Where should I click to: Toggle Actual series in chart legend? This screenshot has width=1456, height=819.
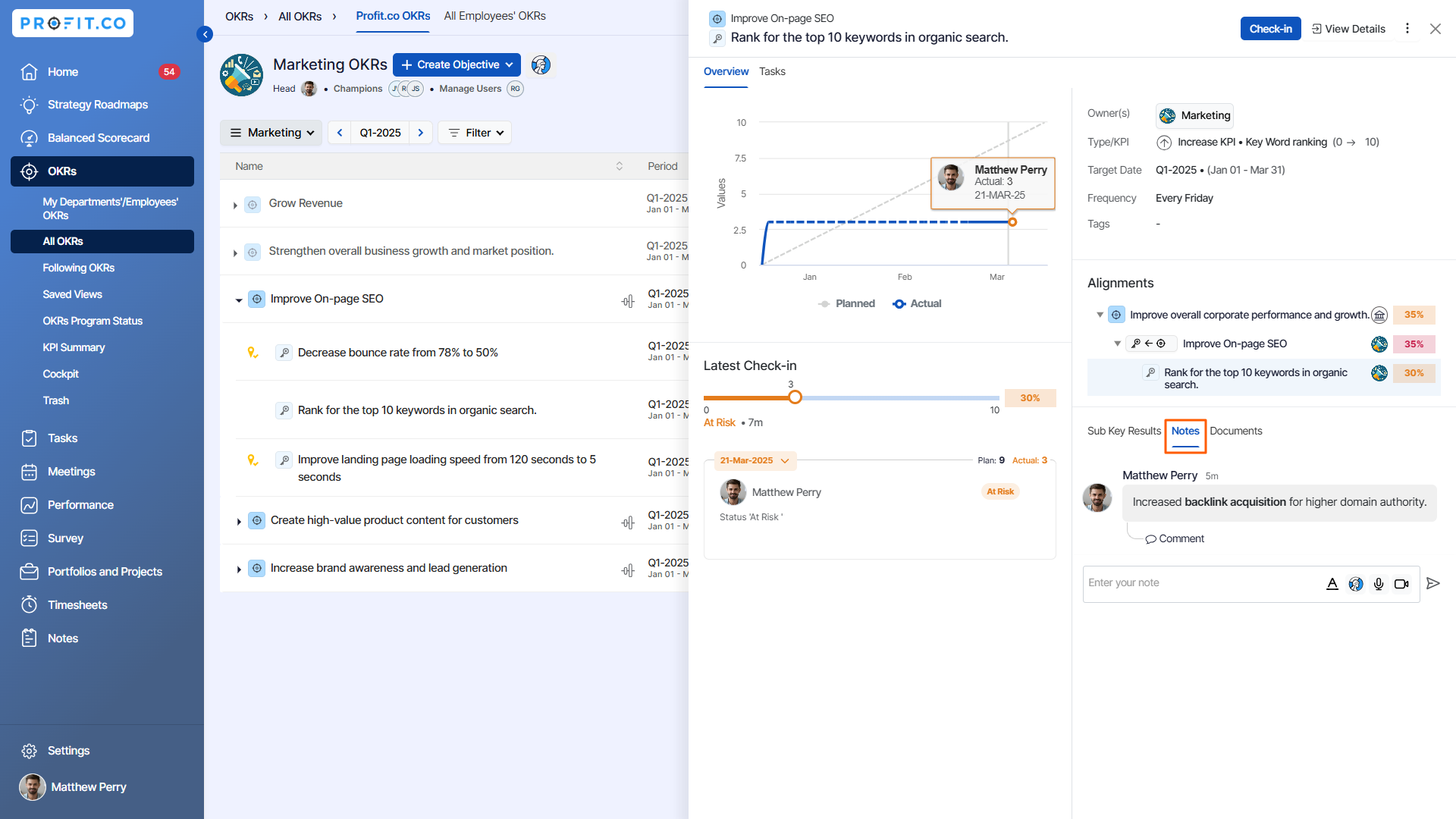(918, 303)
